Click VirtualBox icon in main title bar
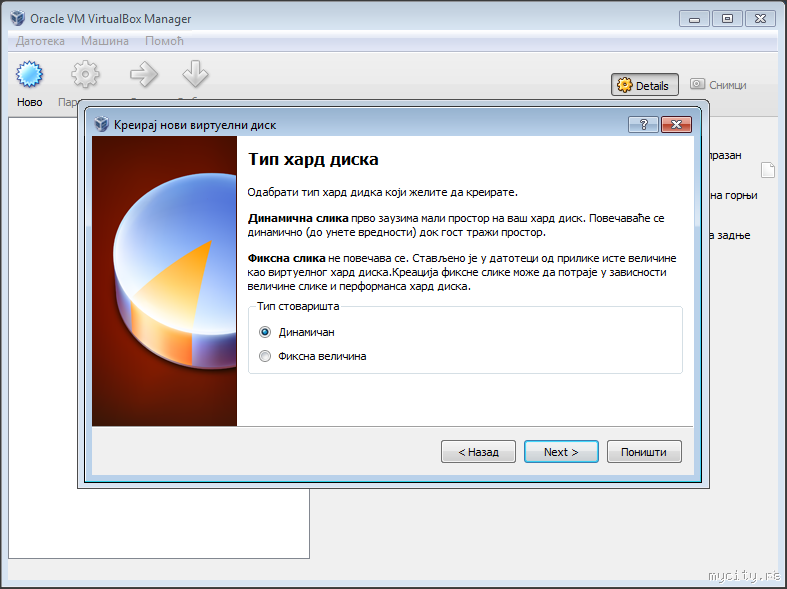This screenshot has width=787, height=589. point(18,19)
